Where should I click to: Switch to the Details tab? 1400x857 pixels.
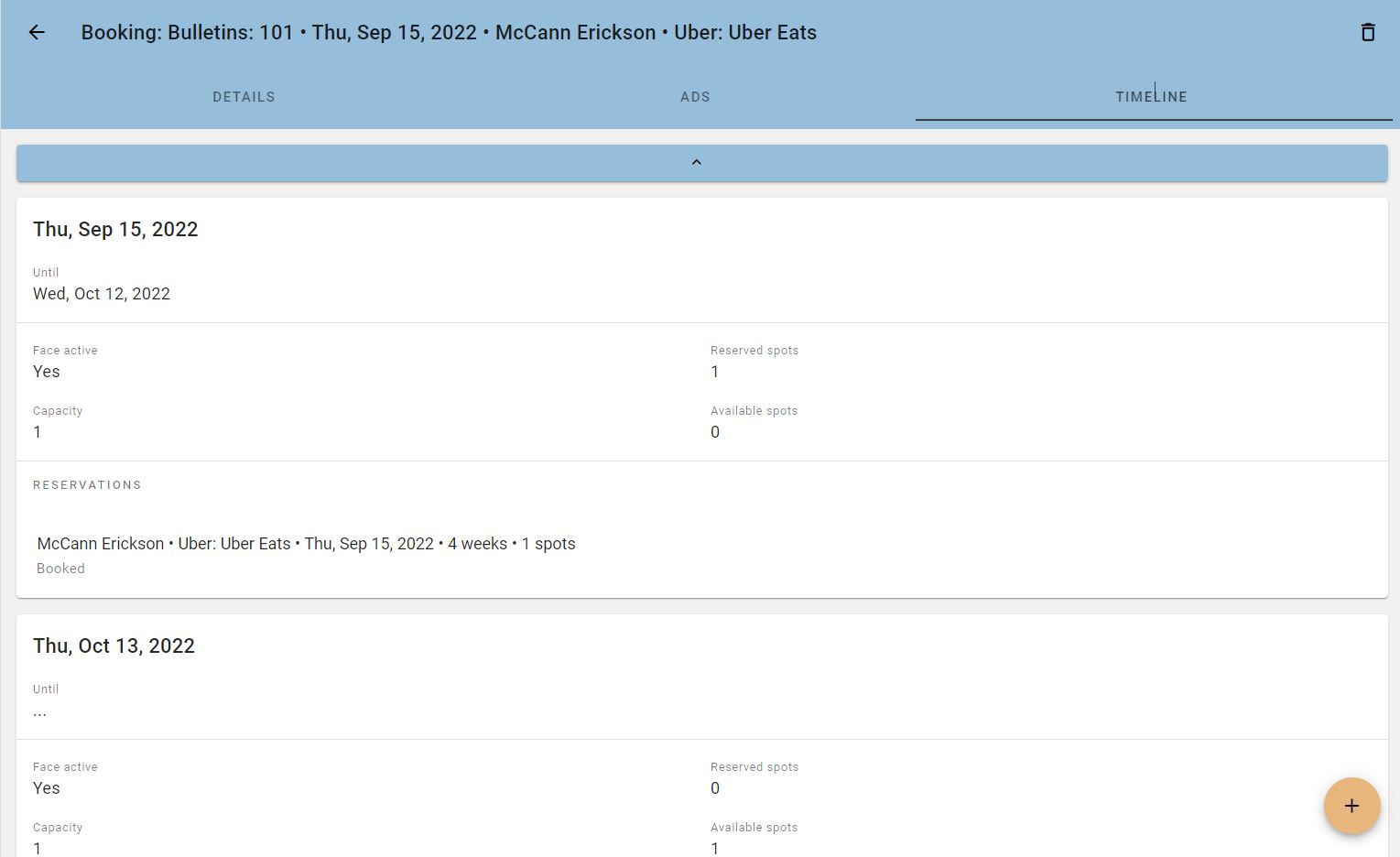point(244,97)
